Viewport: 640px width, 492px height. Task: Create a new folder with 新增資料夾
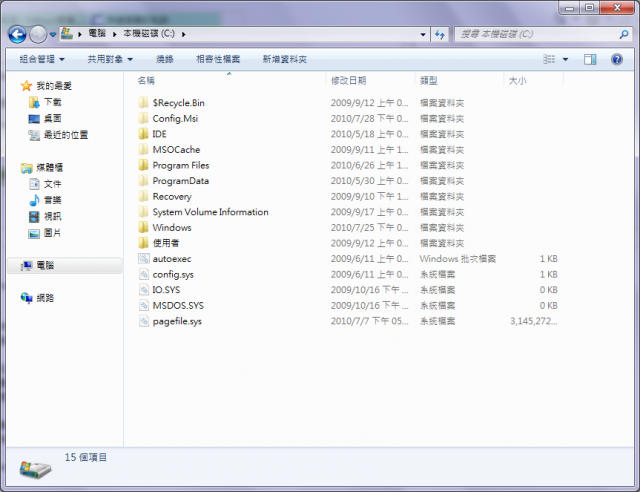tap(284, 59)
